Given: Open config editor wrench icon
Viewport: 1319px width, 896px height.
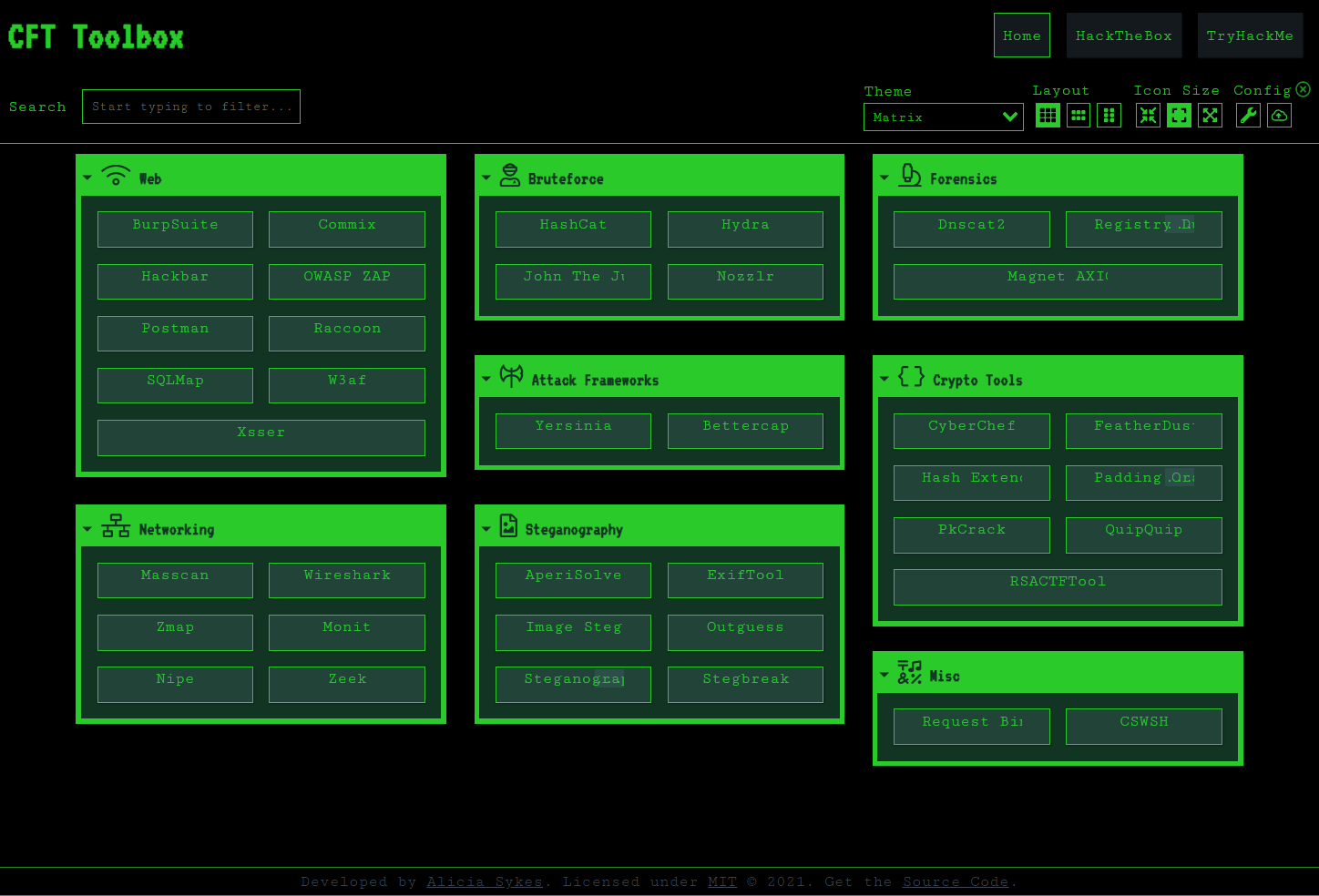Looking at the screenshot, I should 1248,116.
